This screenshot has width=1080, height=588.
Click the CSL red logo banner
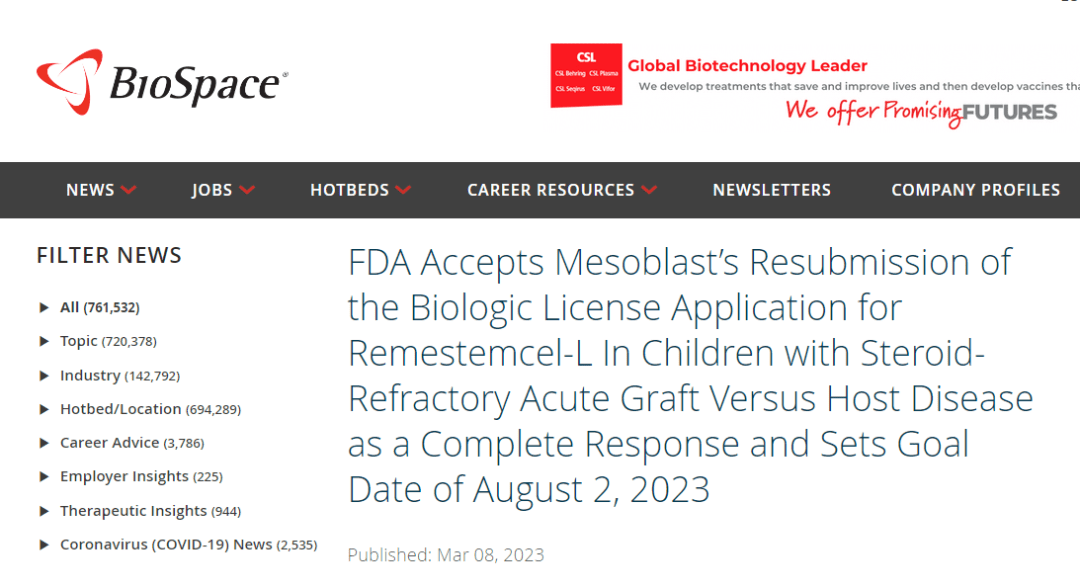(586, 75)
